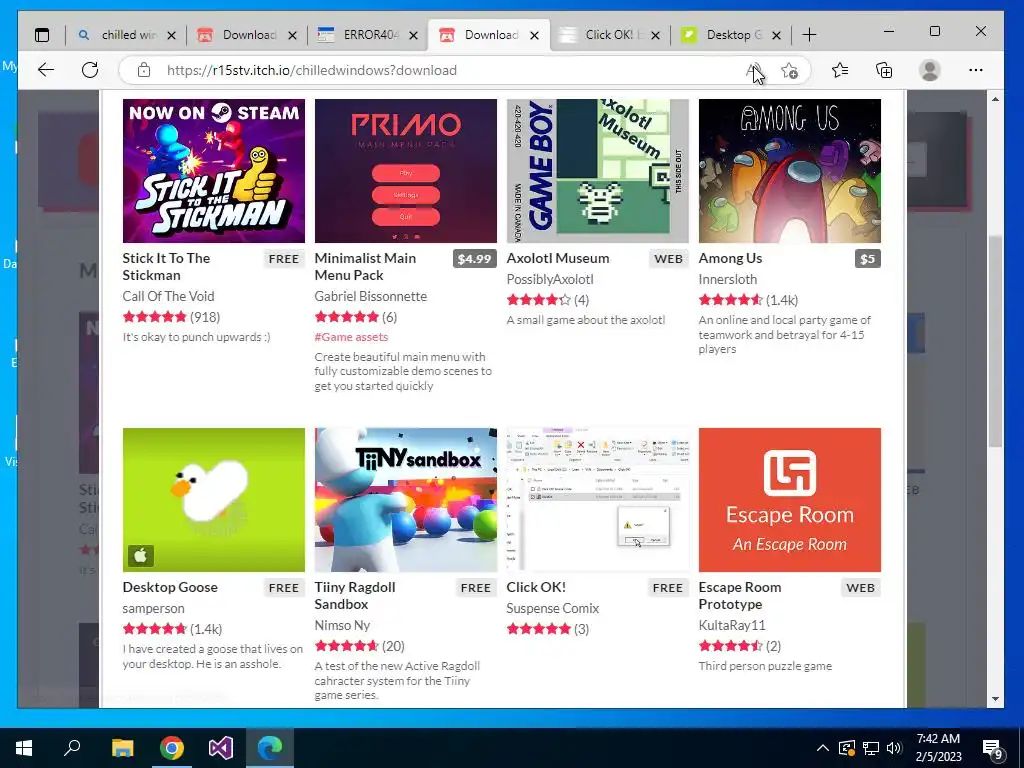Open Escape Room Prototype thumbnail
Image resolution: width=1024 pixels, height=768 pixels.
click(790, 500)
